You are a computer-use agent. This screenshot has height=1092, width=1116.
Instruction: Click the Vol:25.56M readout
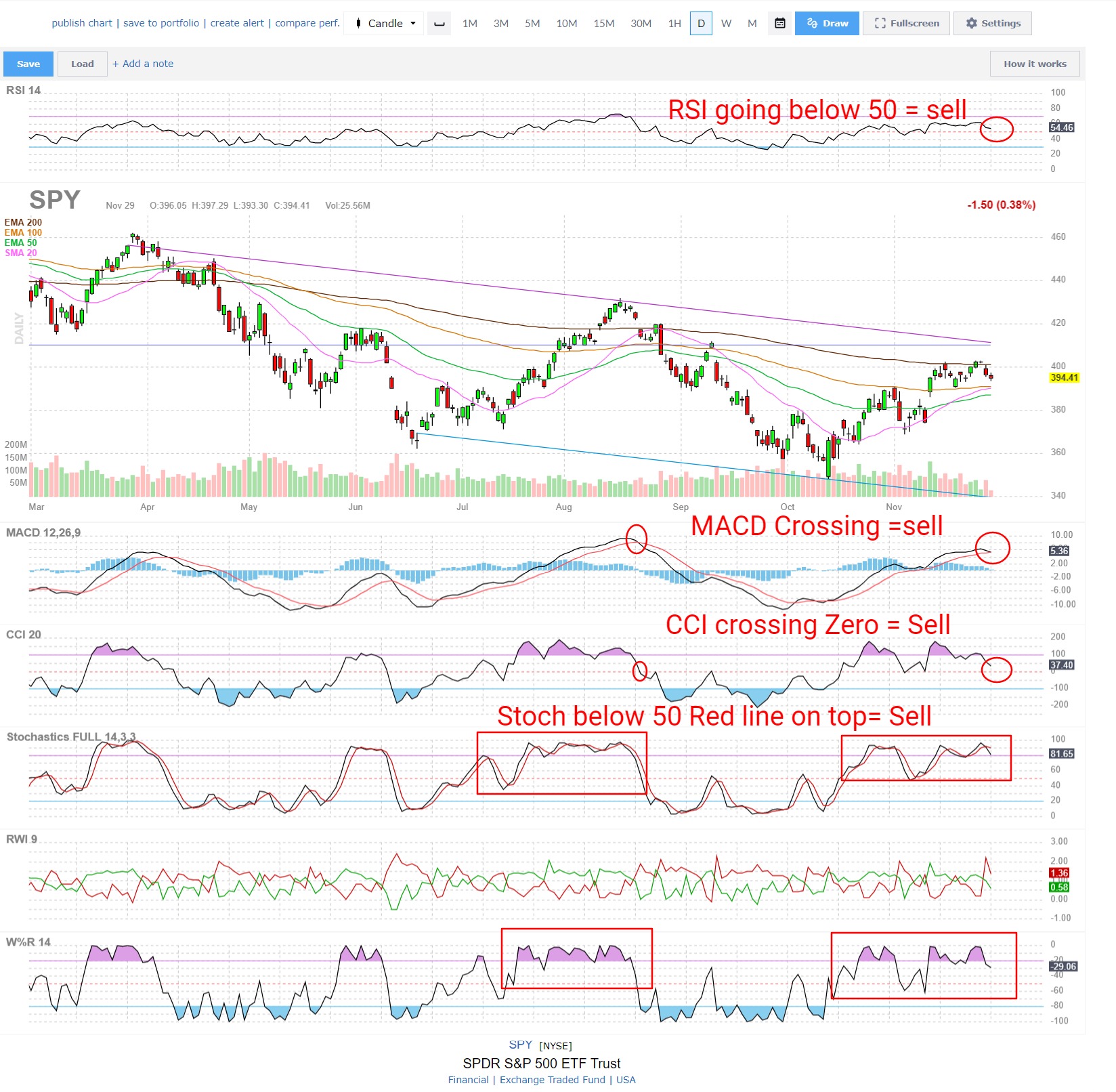coord(347,205)
